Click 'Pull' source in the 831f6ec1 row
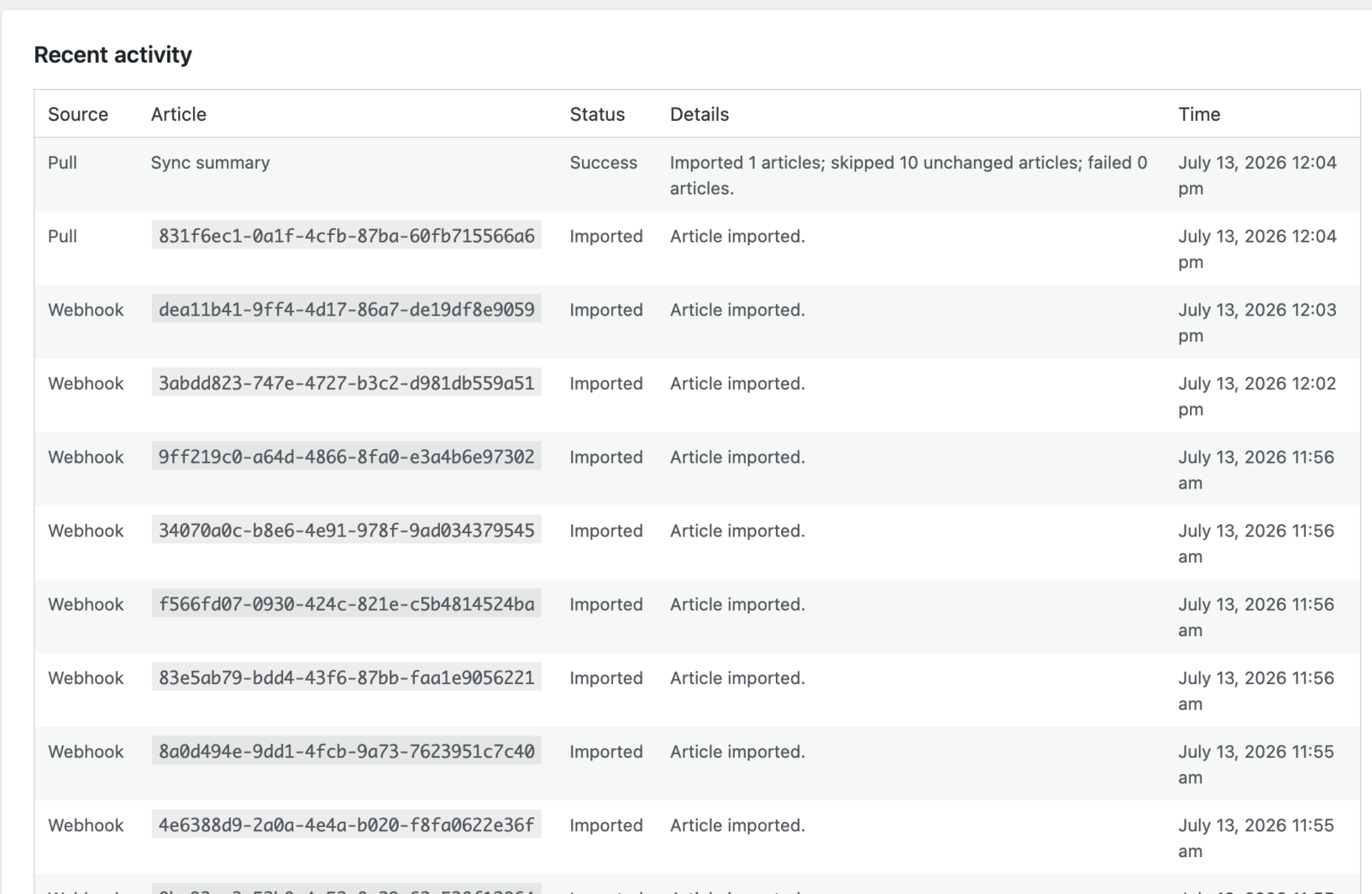This screenshot has height=894, width=1372. pyautogui.click(x=63, y=237)
